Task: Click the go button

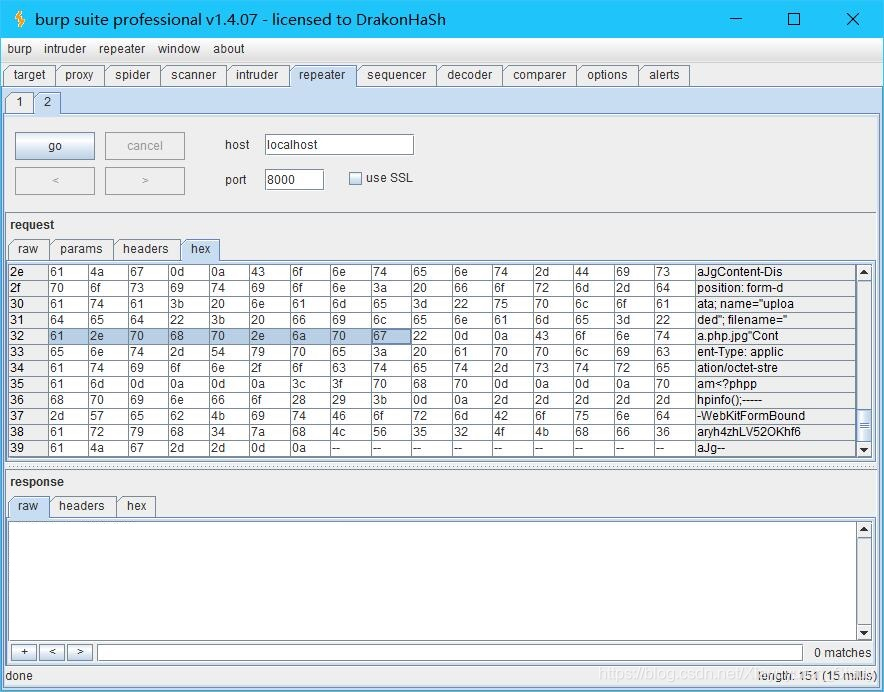Action: point(55,146)
